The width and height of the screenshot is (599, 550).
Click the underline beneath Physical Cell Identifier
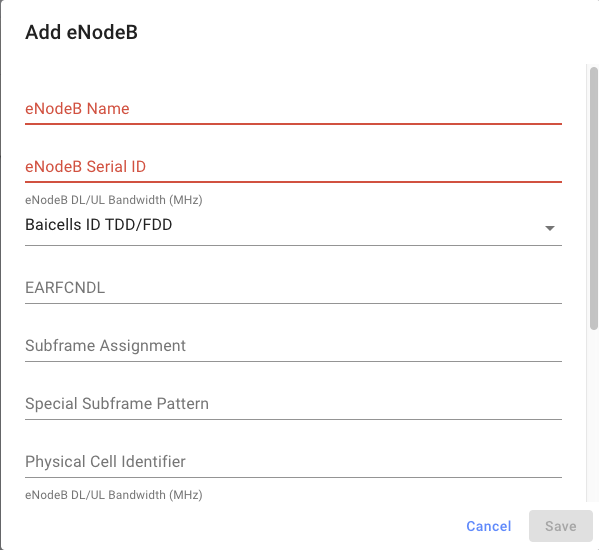(293, 477)
